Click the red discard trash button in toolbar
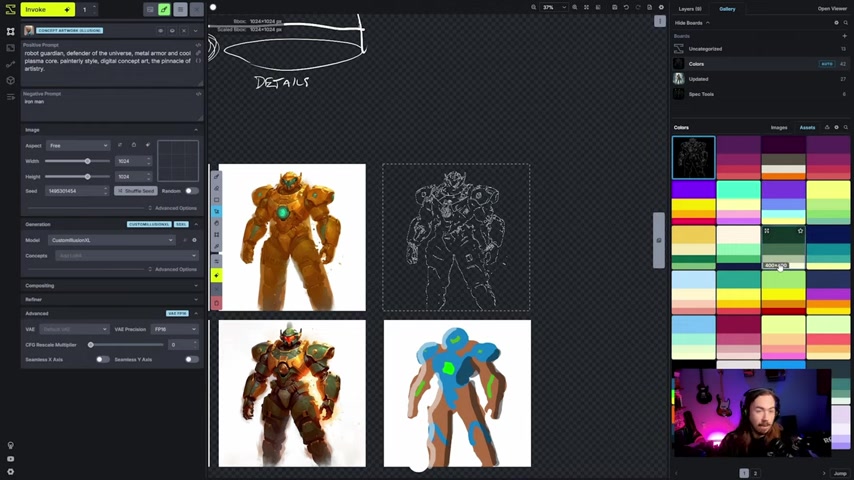The width and height of the screenshot is (854, 480). tap(216, 303)
